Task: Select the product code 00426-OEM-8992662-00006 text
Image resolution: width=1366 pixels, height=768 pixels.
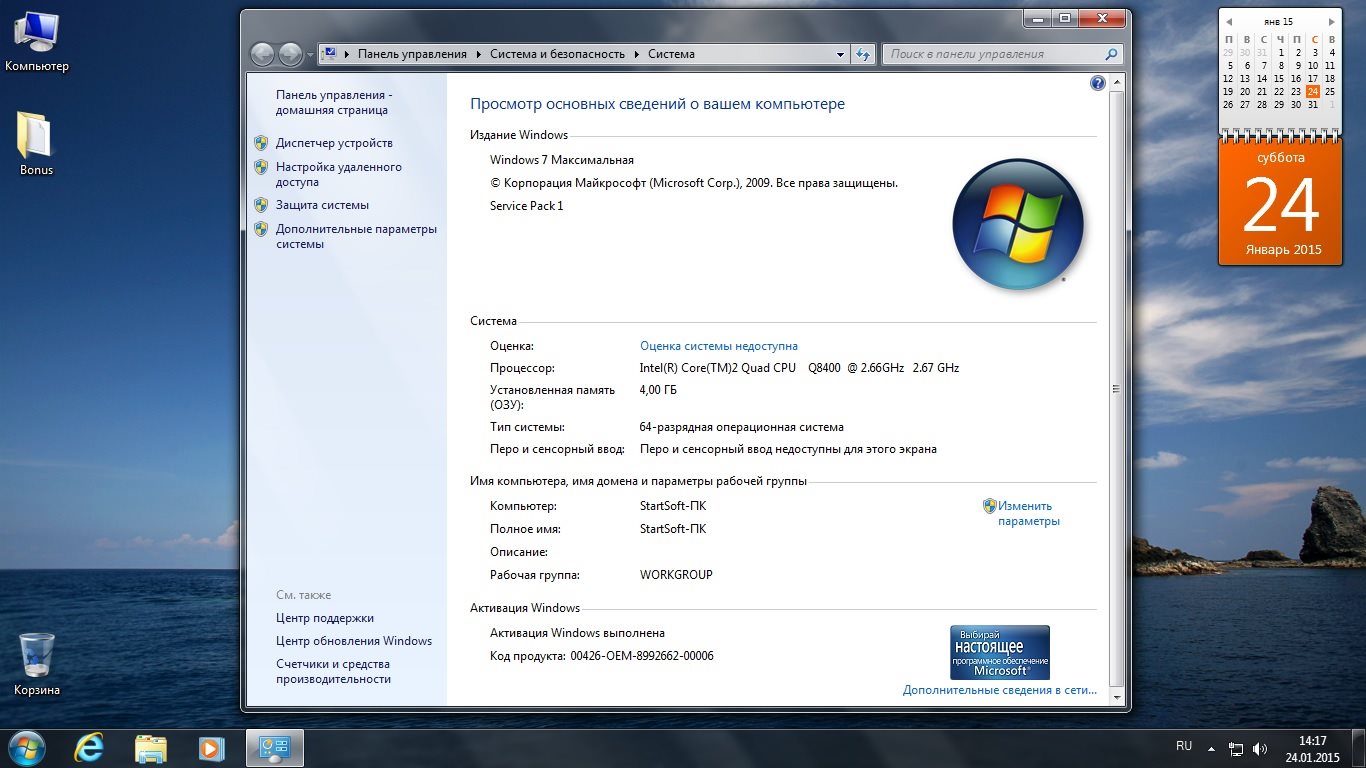Action: pos(642,656)
